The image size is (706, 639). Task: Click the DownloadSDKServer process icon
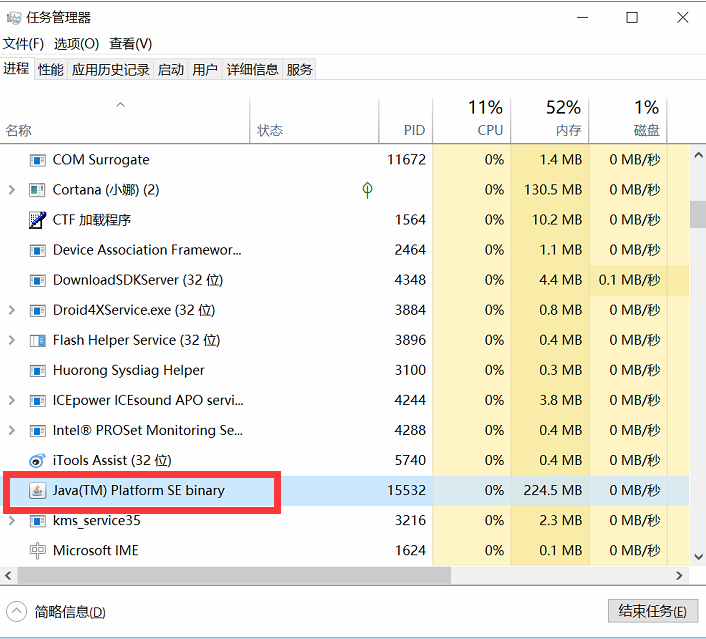[x=37, y=281]
